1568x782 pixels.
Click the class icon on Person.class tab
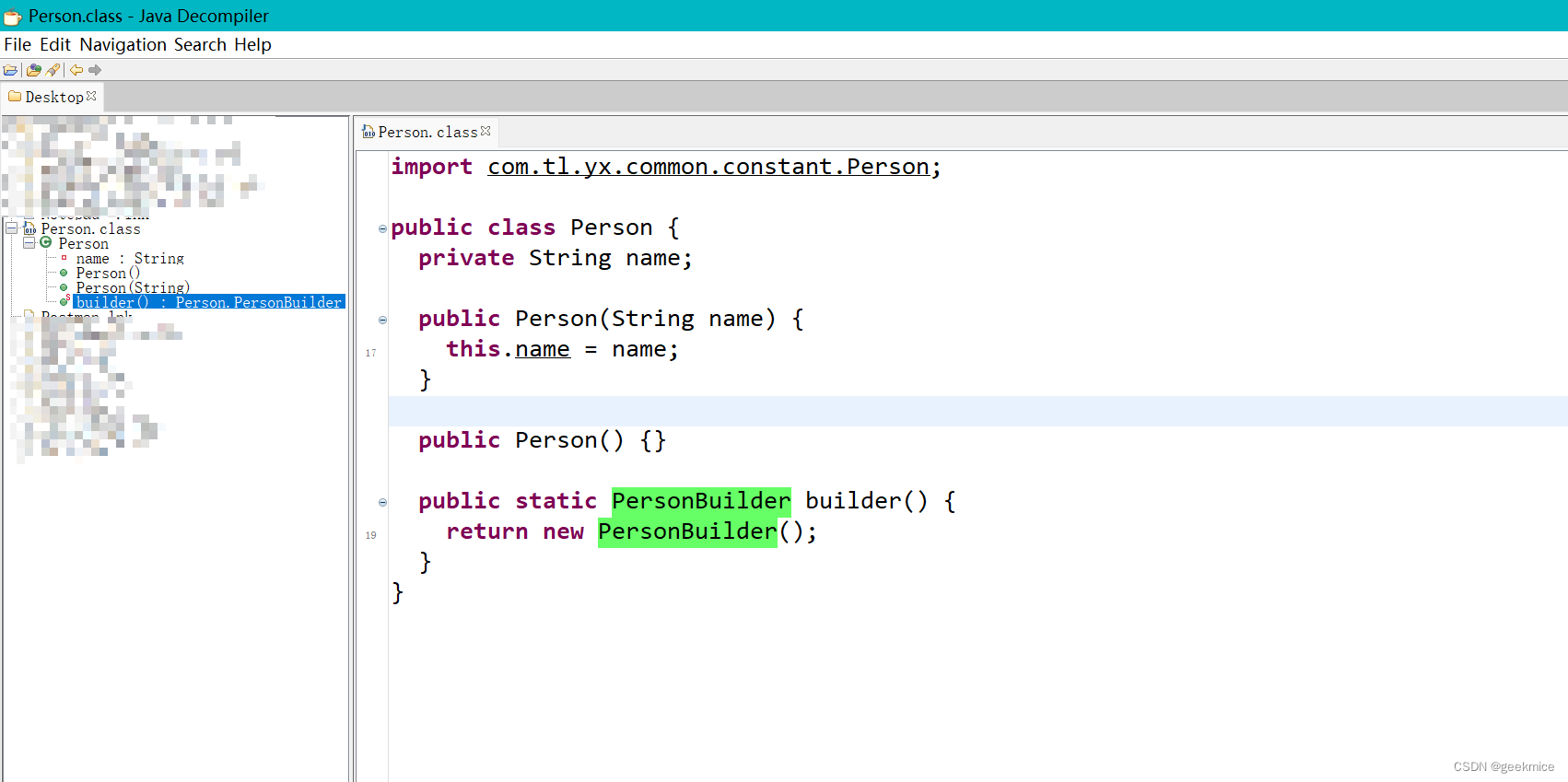coord(369,132)
